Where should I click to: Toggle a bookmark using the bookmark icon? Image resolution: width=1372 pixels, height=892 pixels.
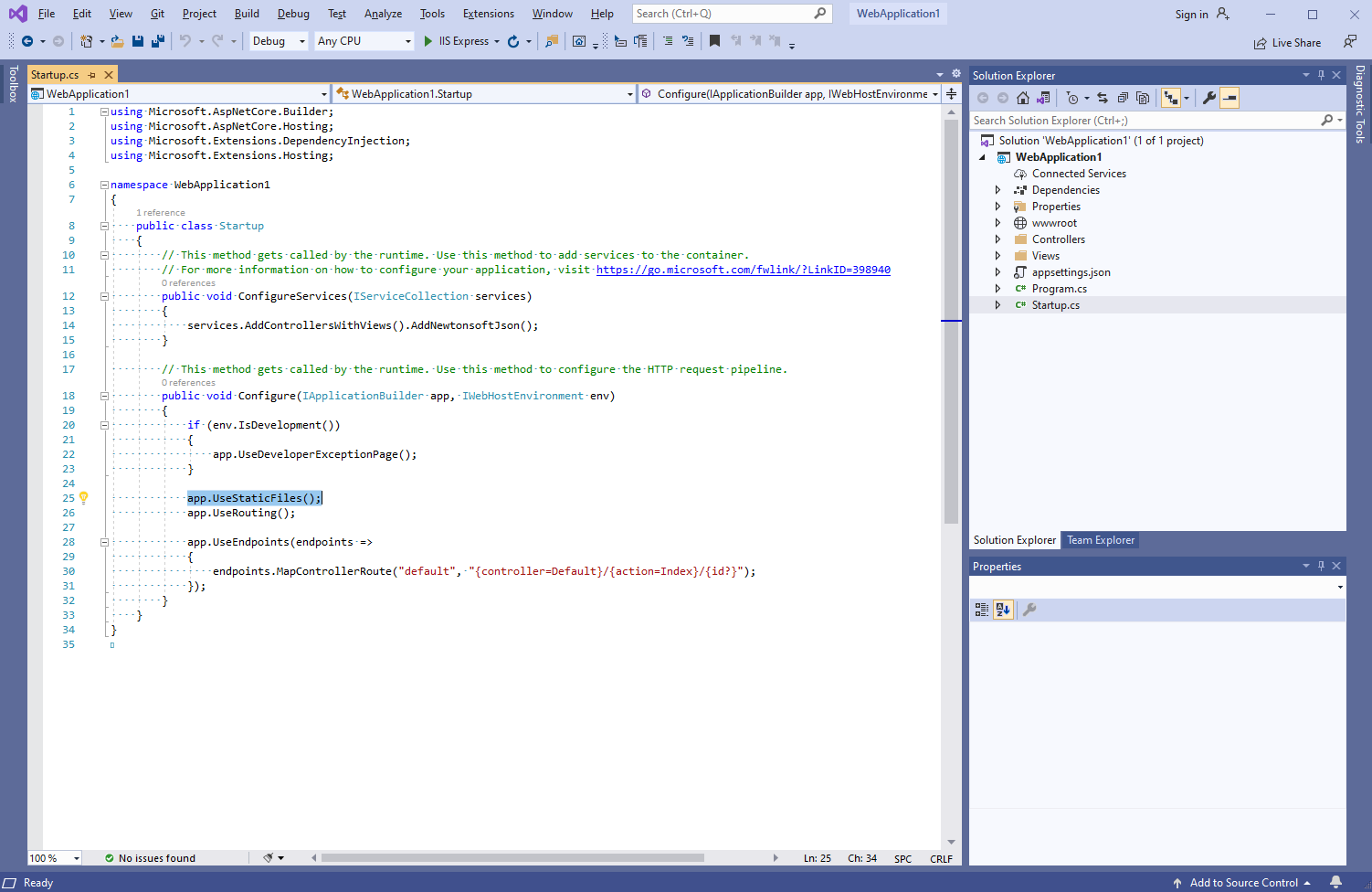tap(714, 41)
